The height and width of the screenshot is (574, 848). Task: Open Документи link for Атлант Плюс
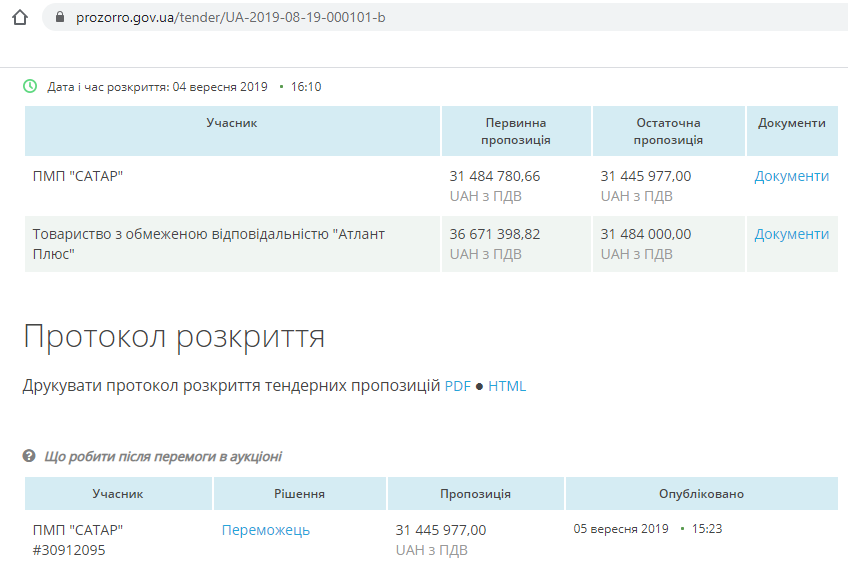(x=791, y=234)
